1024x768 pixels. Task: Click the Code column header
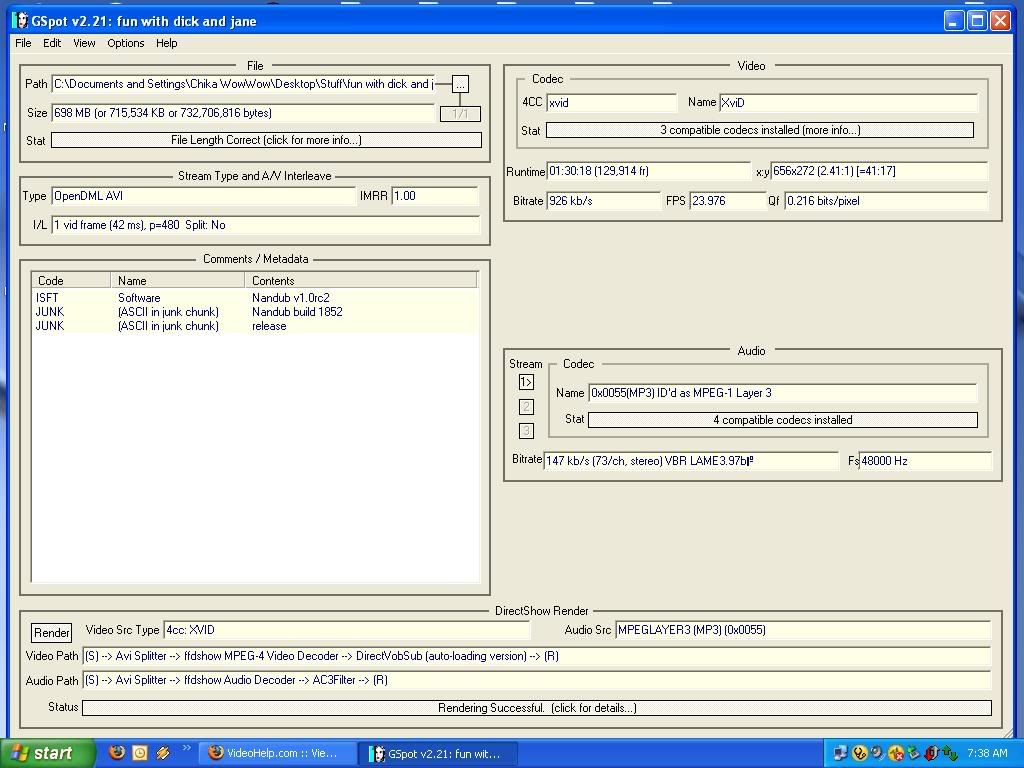[x=71, y=281]
